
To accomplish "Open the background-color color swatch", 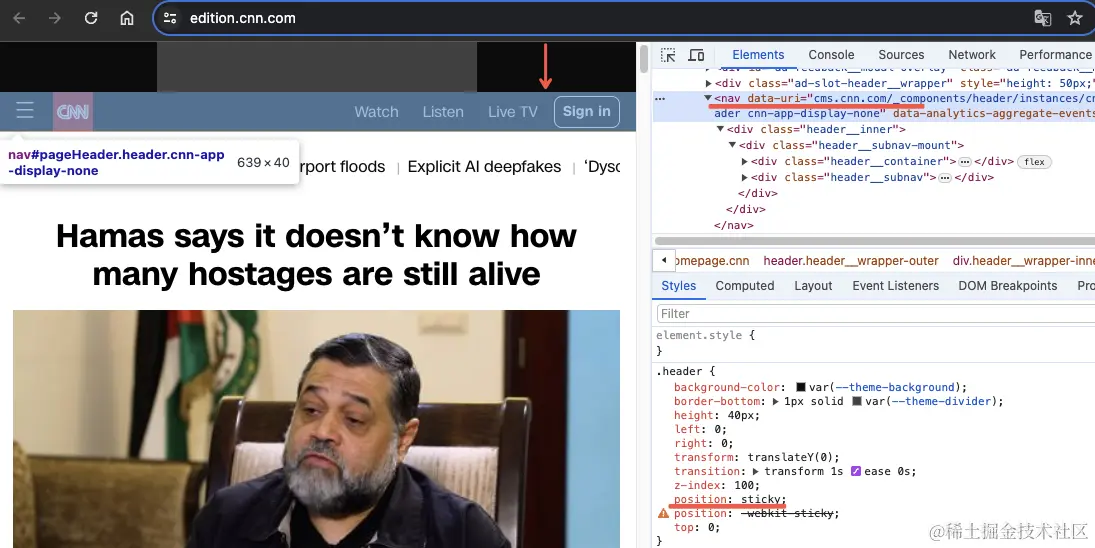I will pyautogui.click(x=801, y=387).
